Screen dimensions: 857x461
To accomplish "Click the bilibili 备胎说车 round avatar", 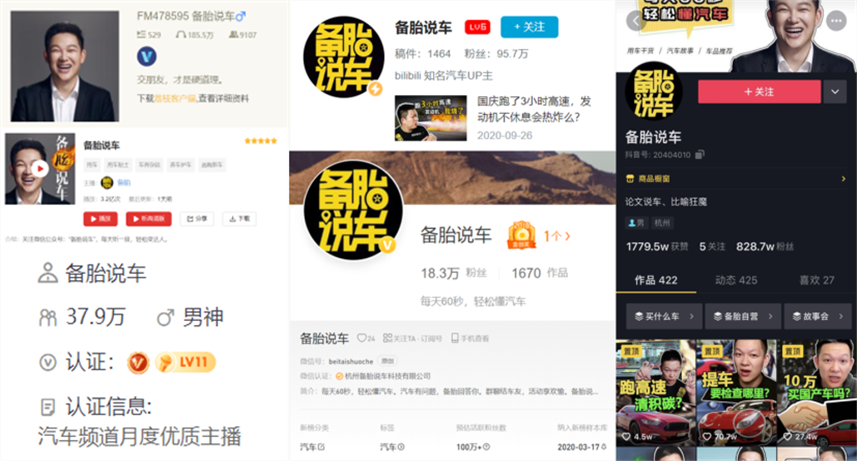I will coord(343,57).
